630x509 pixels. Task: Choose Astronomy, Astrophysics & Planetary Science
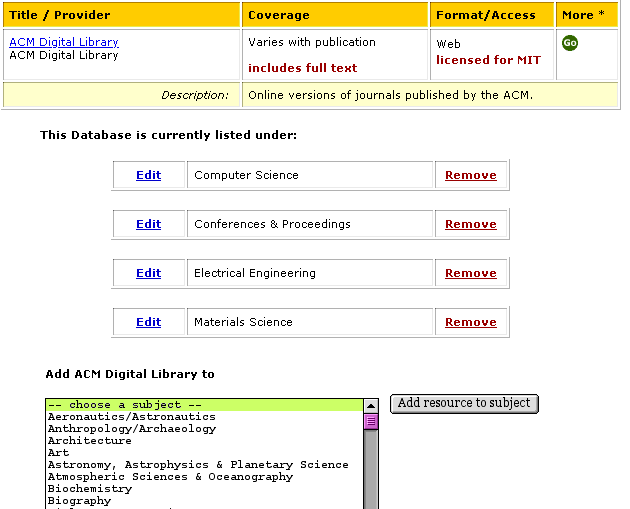[x=198, y=465]
